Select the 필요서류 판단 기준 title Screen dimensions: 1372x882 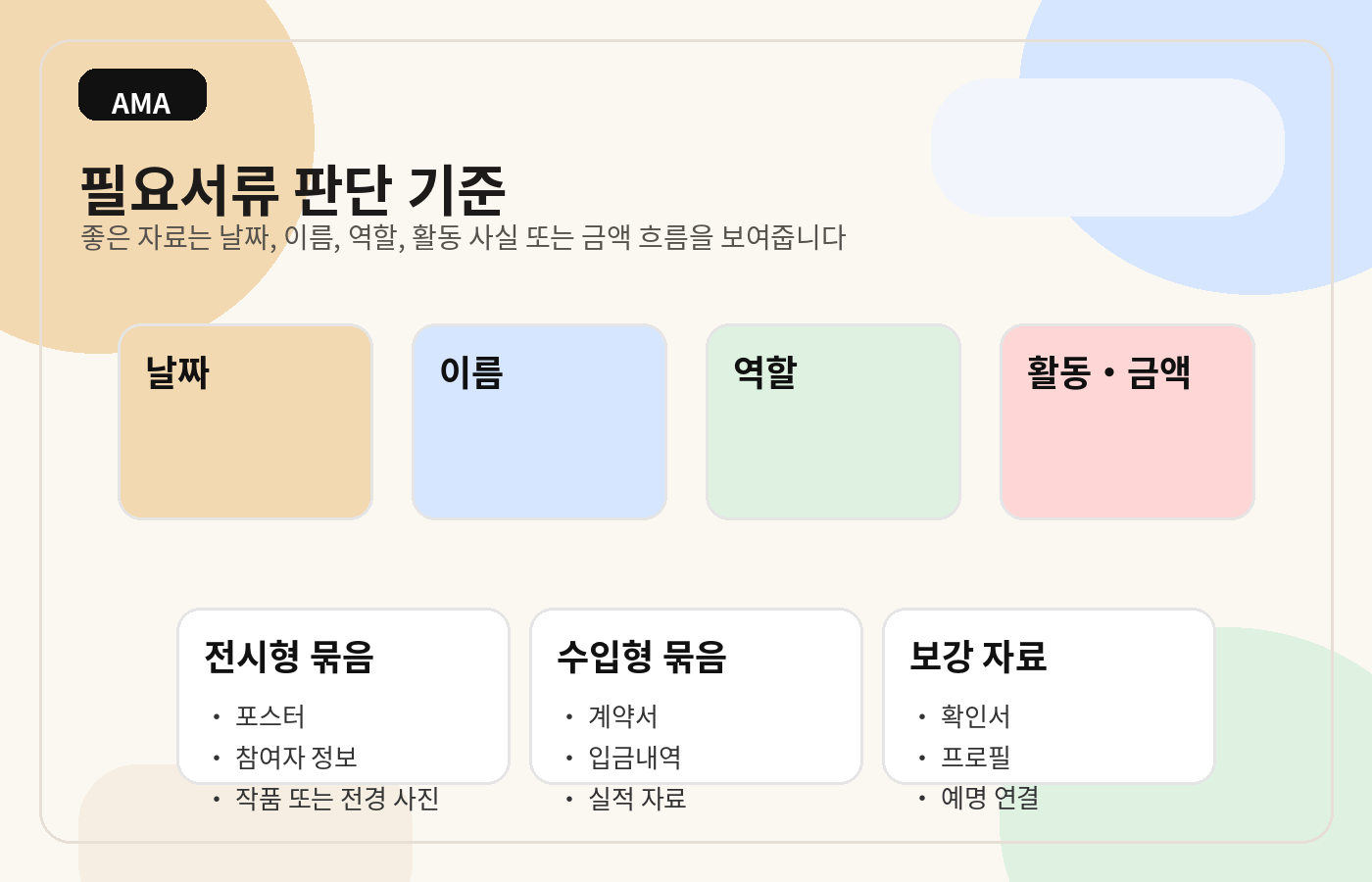click(x=292, y=189)
